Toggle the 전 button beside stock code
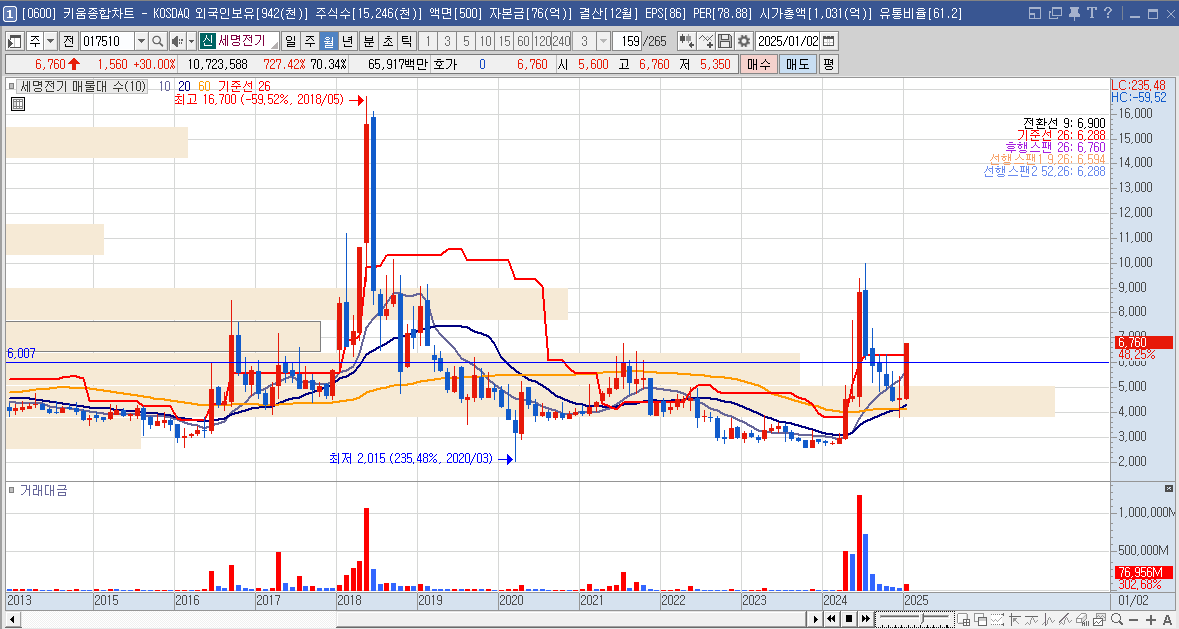 point(68,41)
